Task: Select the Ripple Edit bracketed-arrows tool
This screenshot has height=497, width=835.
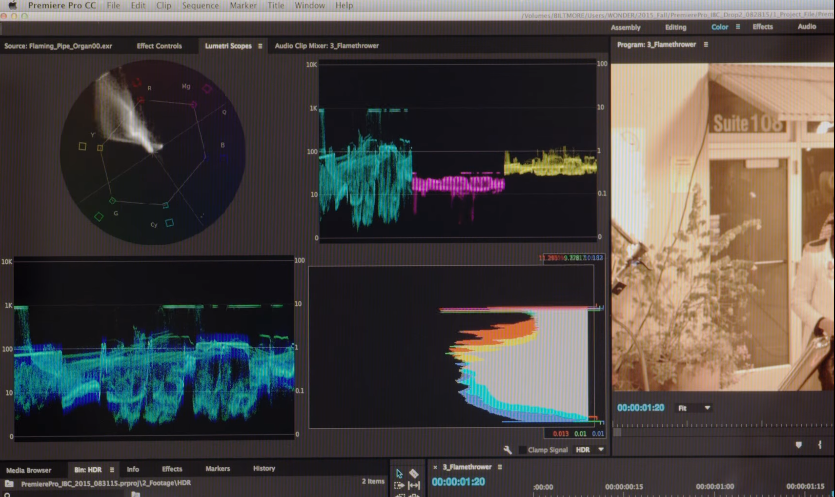Action: pyautogui.click(x=414, y=485)
